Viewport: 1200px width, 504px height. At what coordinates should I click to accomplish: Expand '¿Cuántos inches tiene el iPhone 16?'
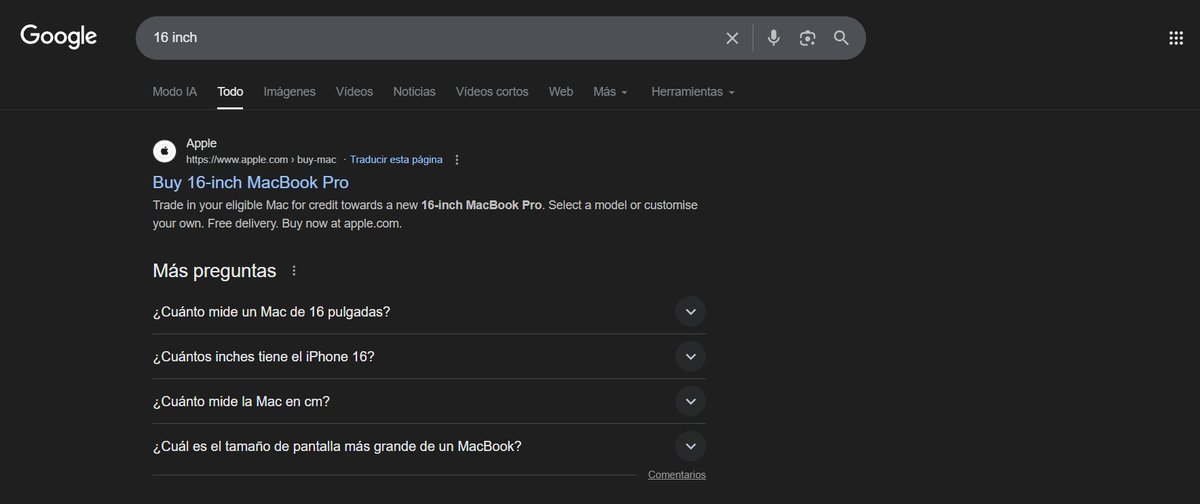[x=429, y=356]
